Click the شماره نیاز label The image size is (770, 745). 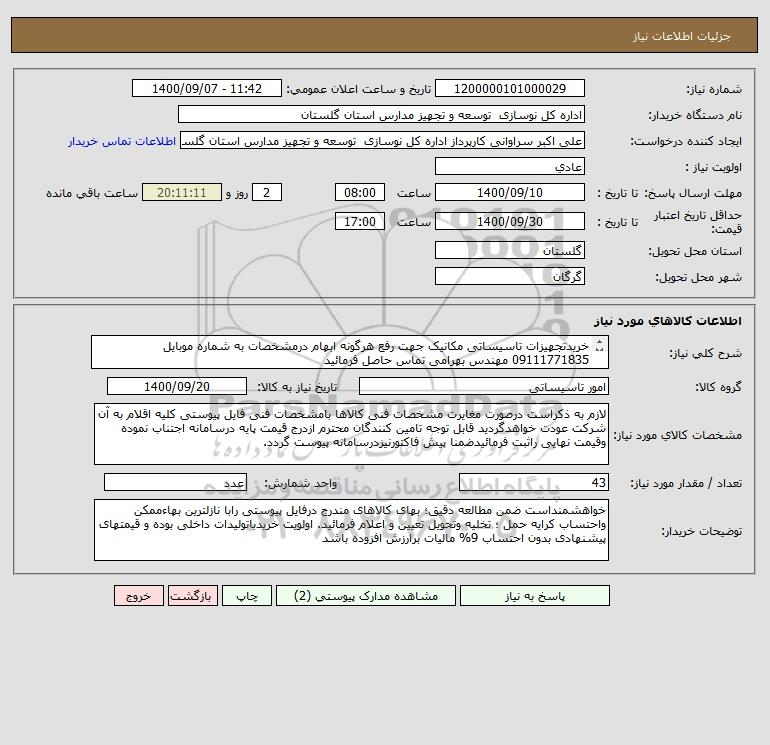click(714, 89)
